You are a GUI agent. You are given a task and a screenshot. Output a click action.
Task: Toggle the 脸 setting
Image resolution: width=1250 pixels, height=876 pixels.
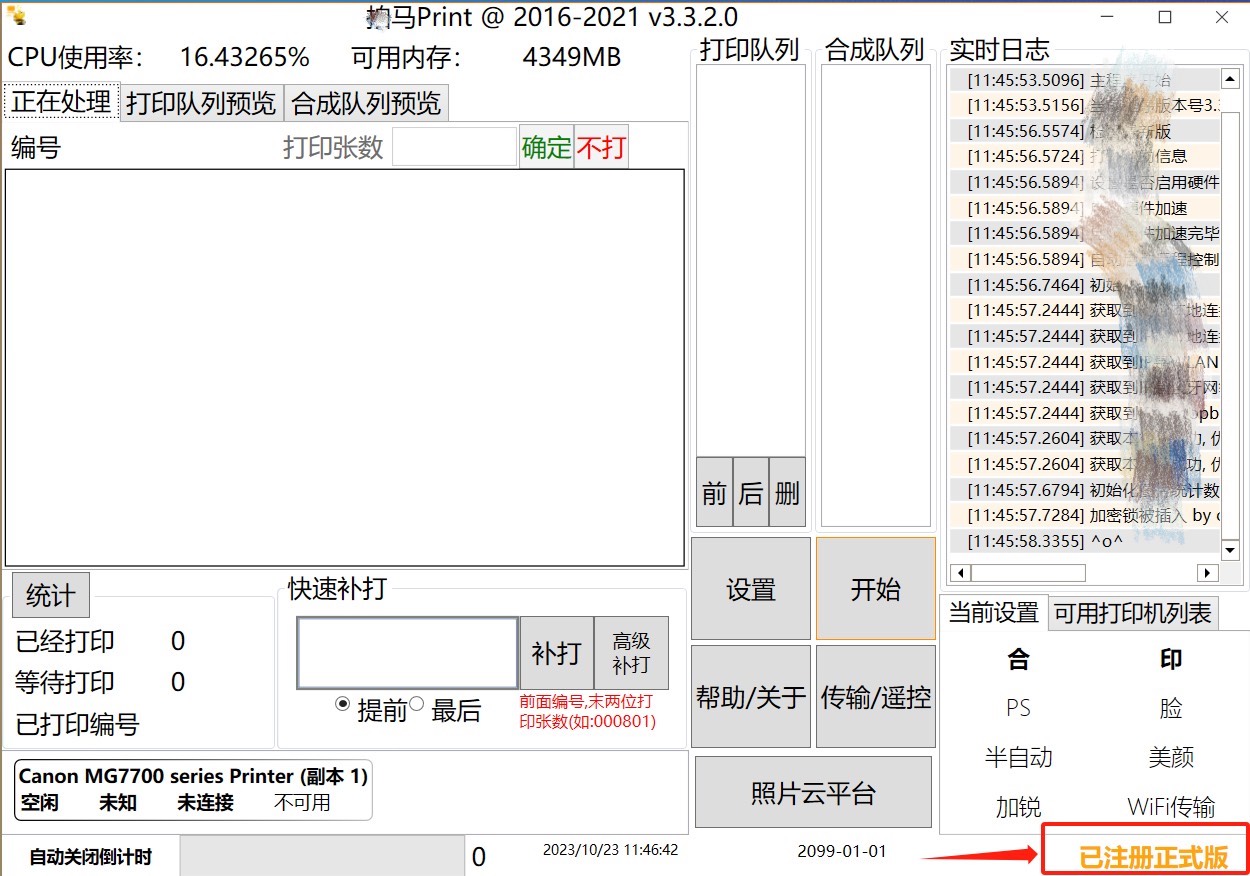1171,708
